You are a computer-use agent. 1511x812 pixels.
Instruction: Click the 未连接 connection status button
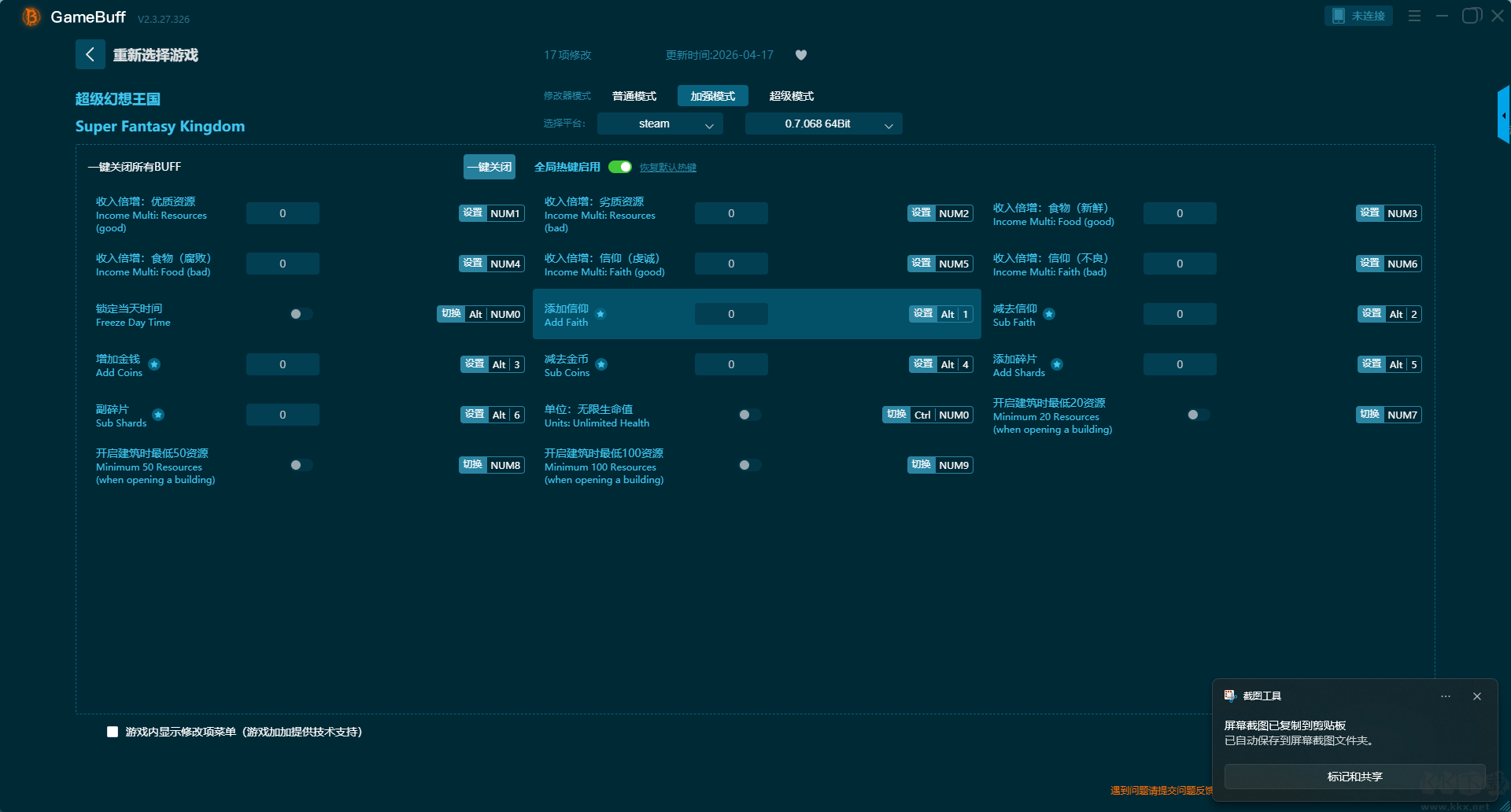(1358, 16)
